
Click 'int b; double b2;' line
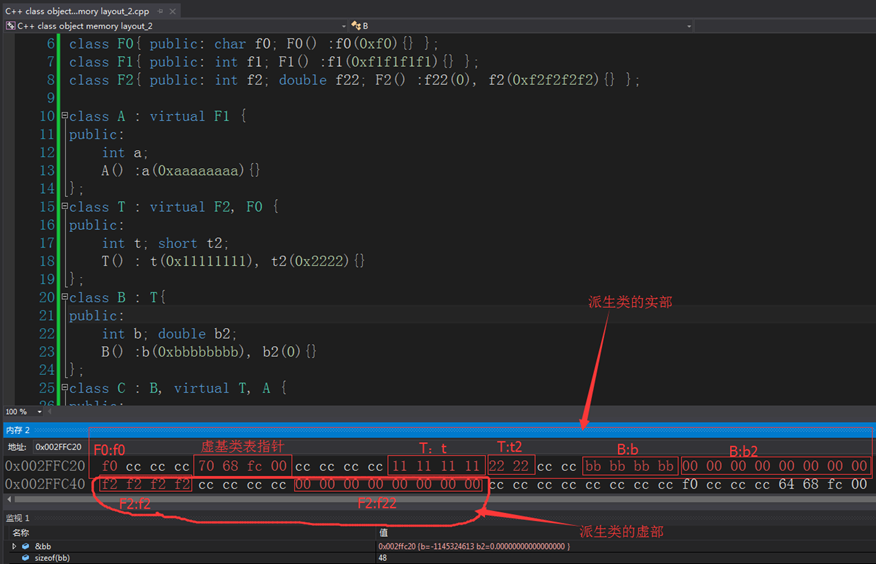click(x=169, y=333)
